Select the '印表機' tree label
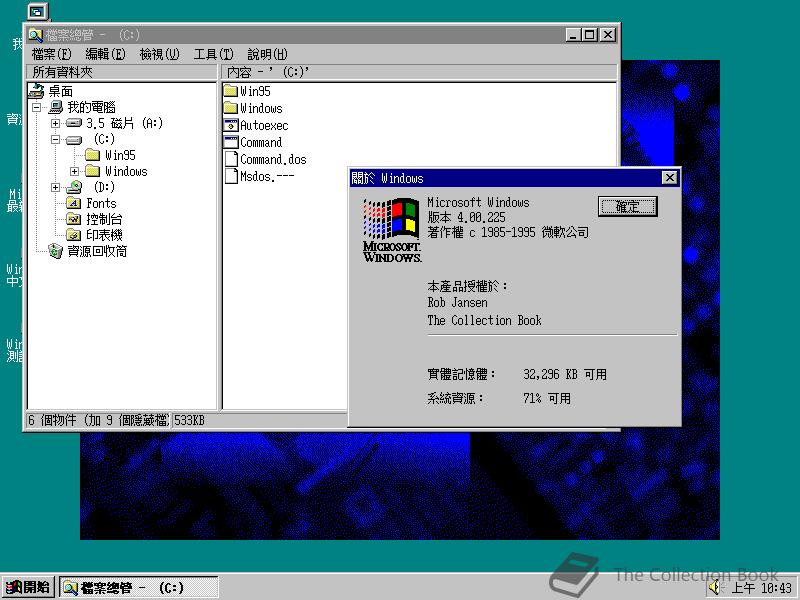The image size is (800, 600). tap(104, 235)
